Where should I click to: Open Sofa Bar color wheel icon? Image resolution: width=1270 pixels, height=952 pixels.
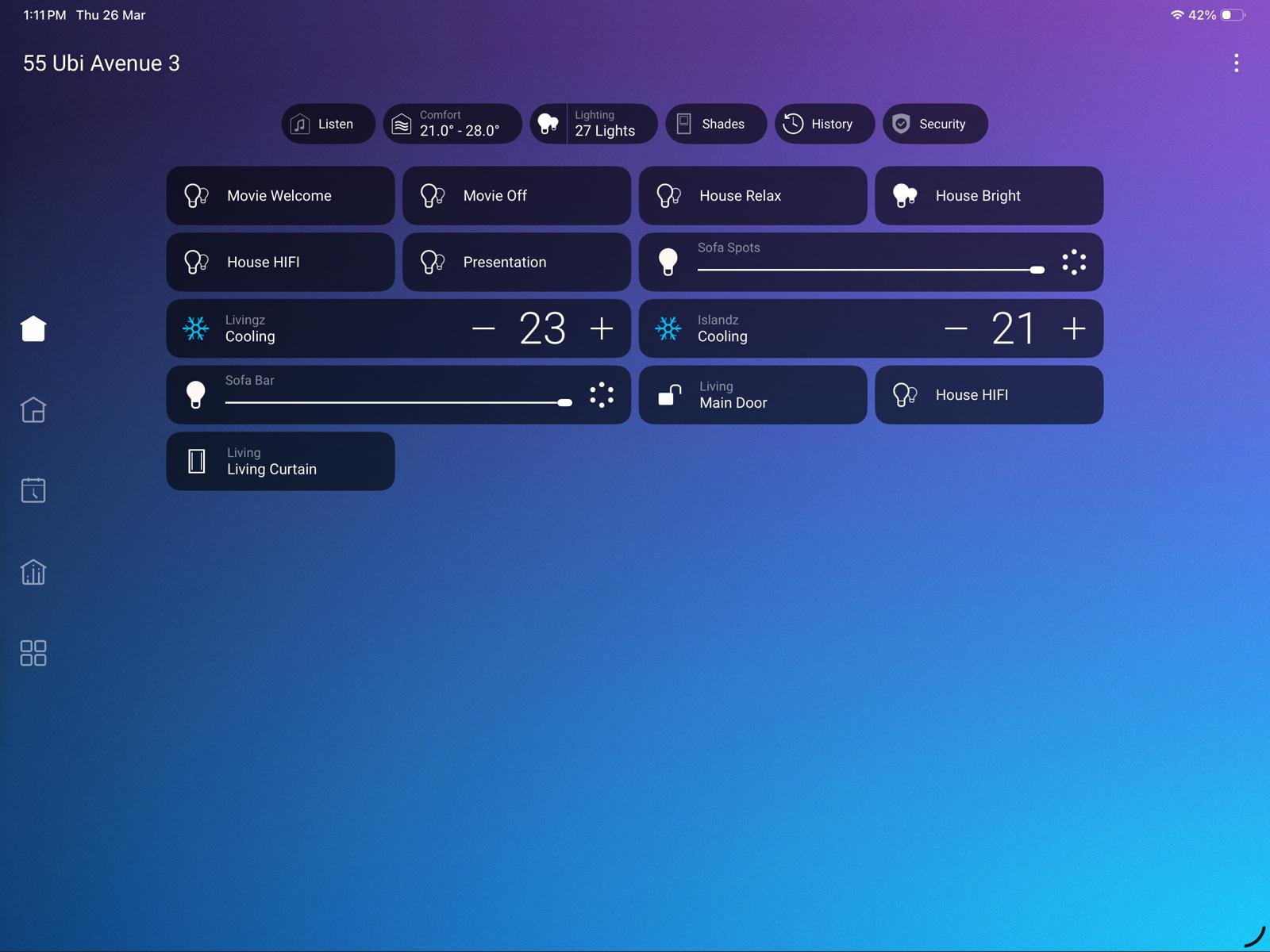point(602,395)
